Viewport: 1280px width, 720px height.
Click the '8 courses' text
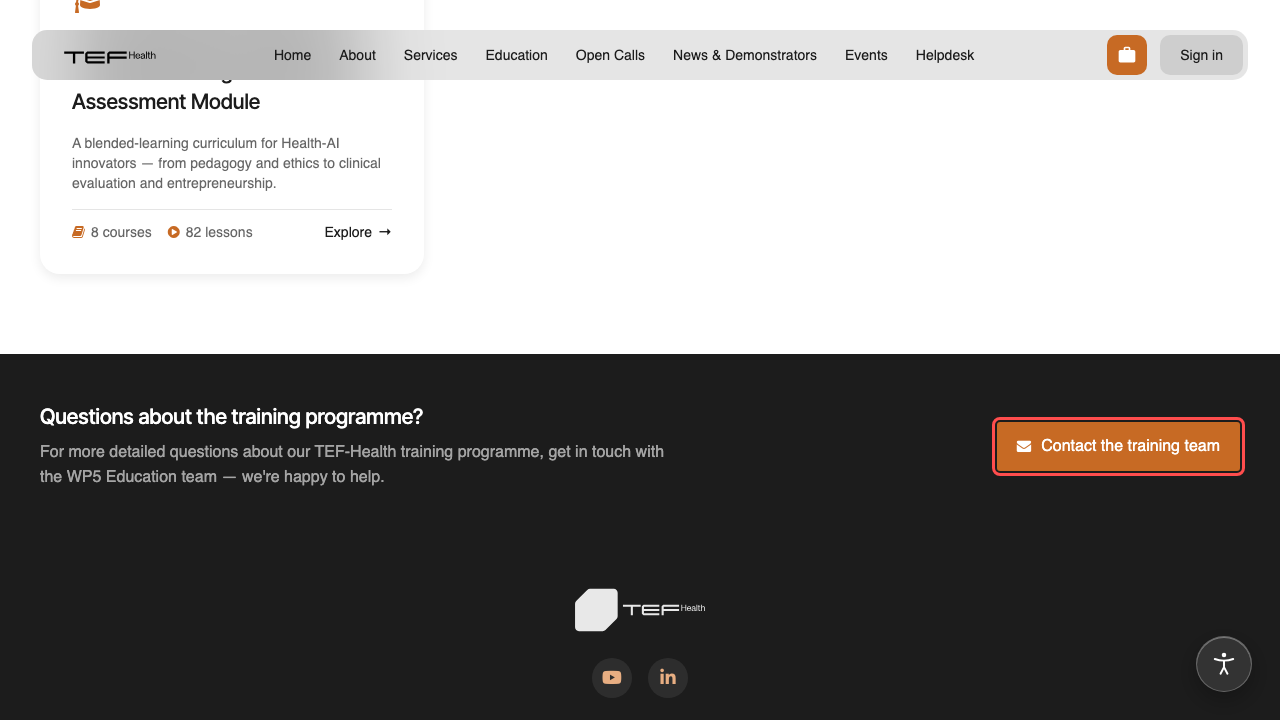tap(121, 232)
